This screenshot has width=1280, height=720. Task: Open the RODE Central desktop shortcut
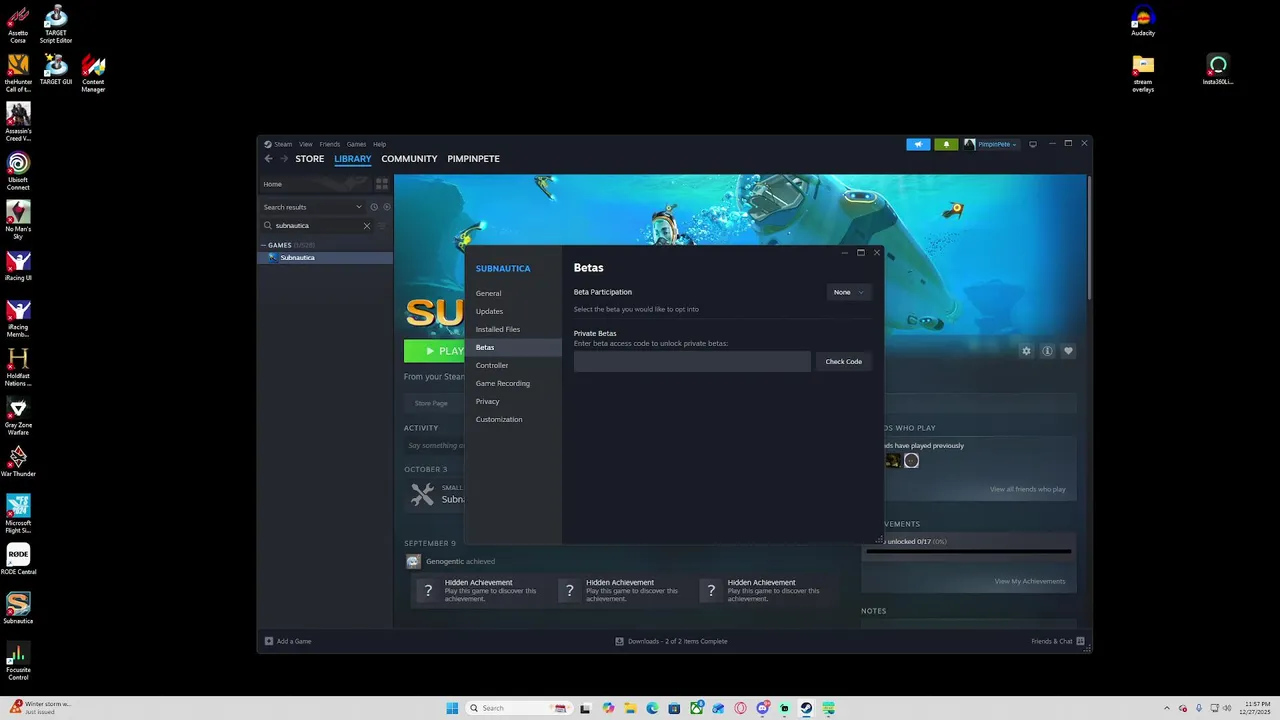[18, 559]
